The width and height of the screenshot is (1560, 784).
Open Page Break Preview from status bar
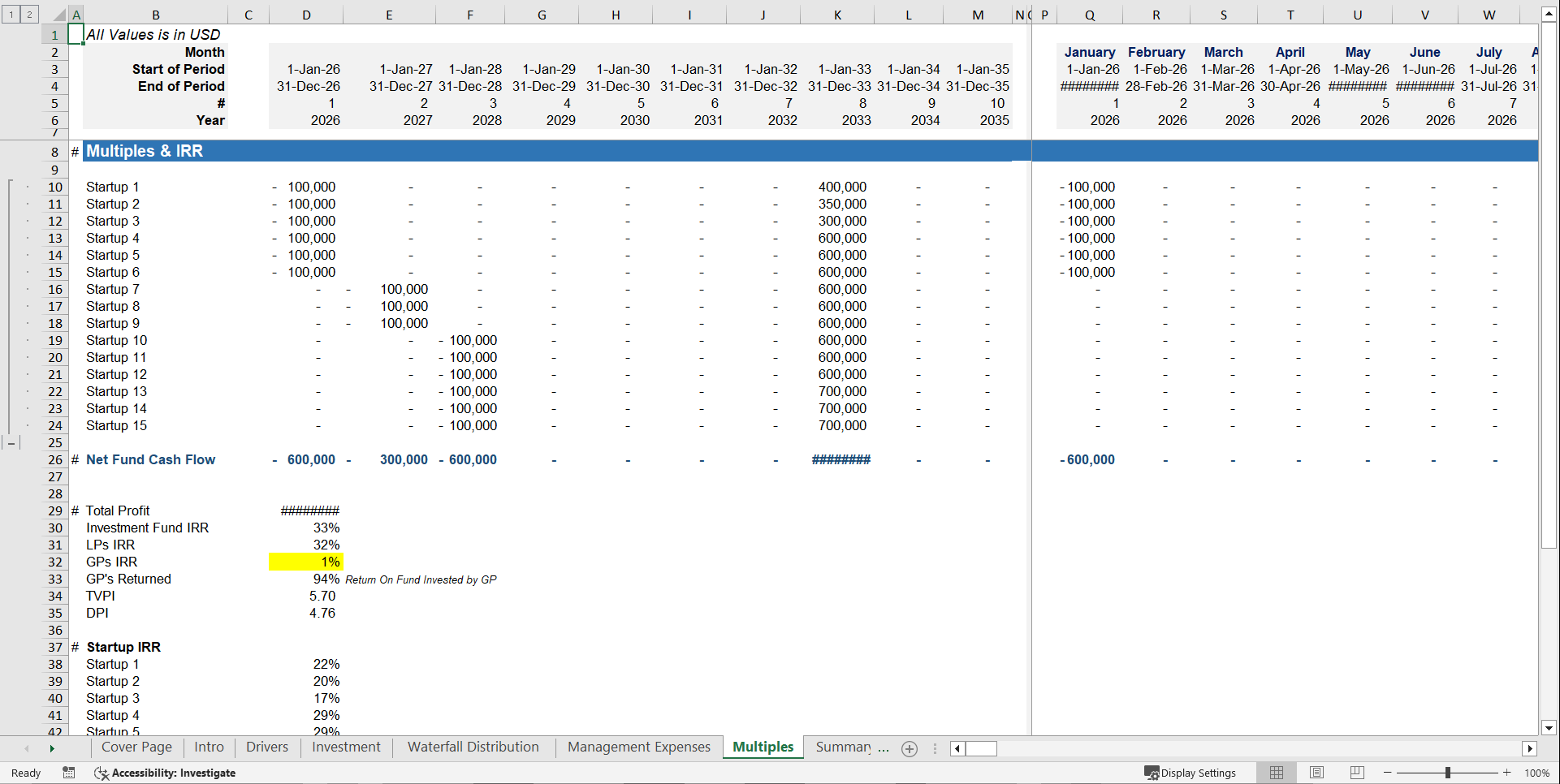(1357, 772)
